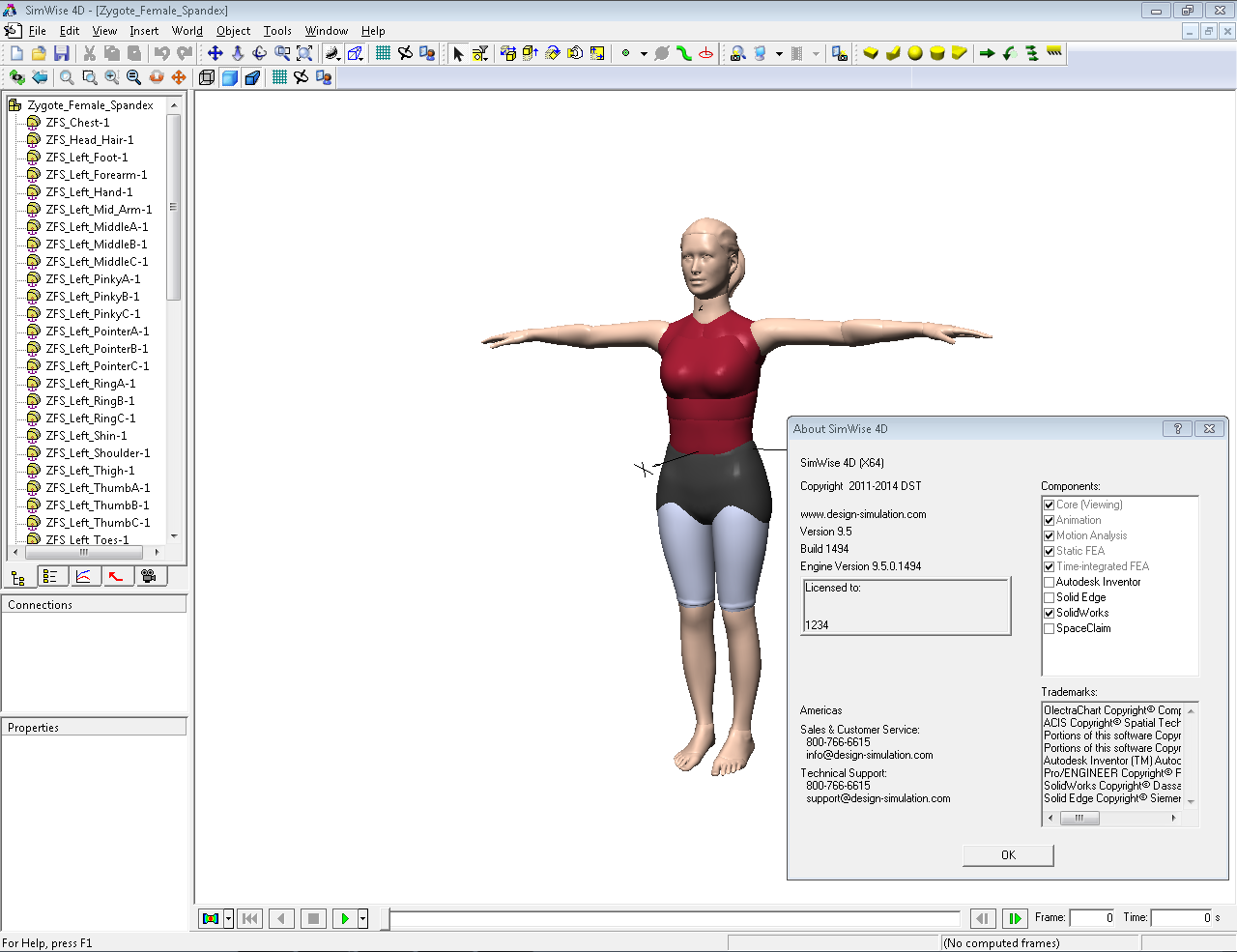Screen dimensions: 1237x952
Task: Toggle the Static FEA checkbox
Action: (x=1049, y=551)
